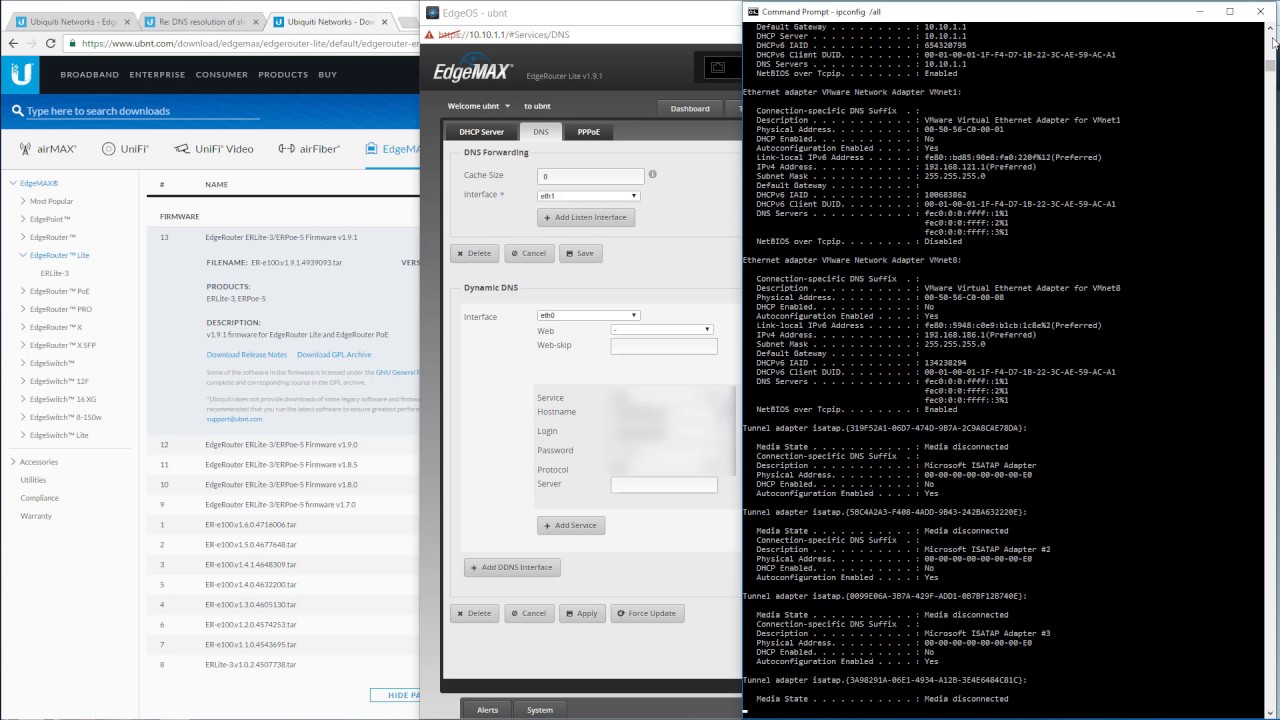Open the ENTERPRISE menu on ubnt.com

pos(157,75)
